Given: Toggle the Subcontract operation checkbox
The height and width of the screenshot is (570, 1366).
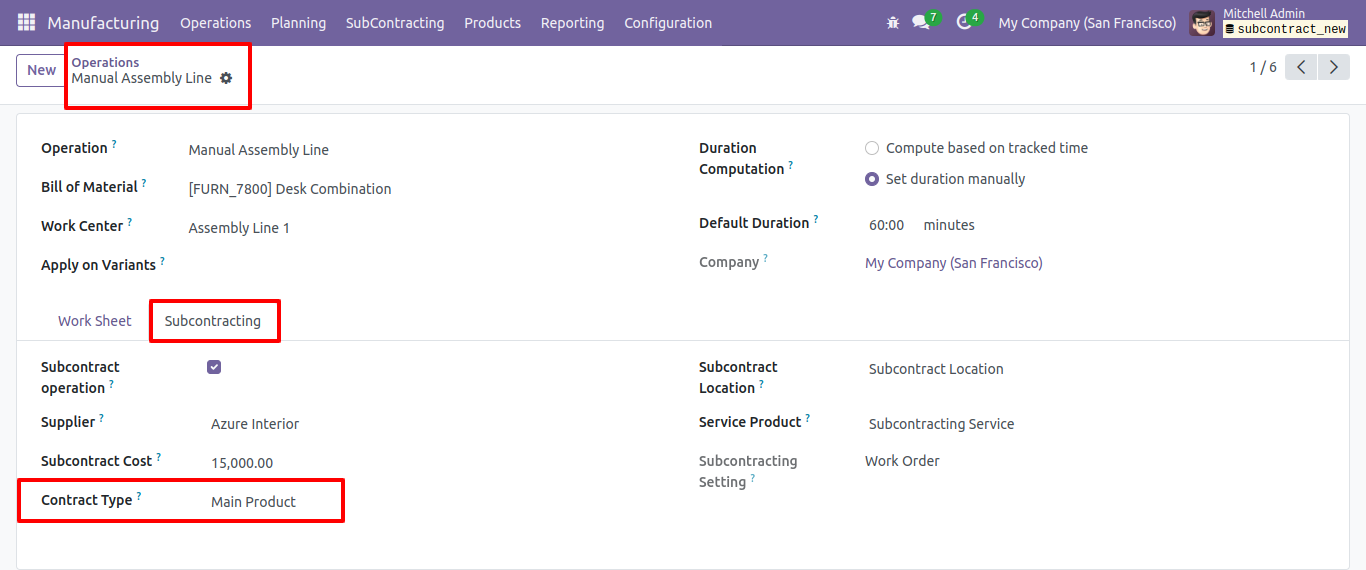Looking at the screenshot, I should pos(214,367).
